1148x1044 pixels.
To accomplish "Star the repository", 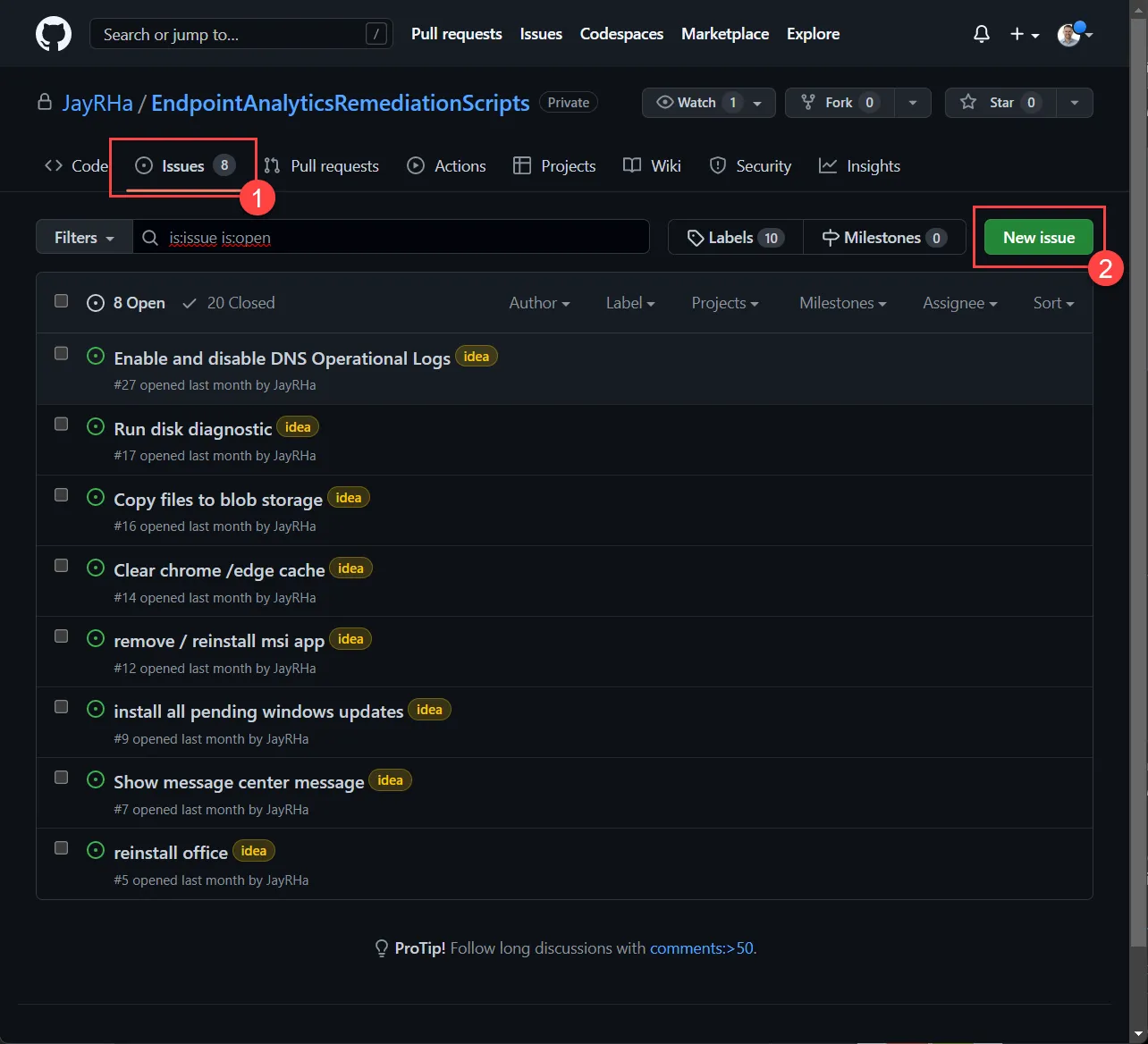I will click(1000, 103).
